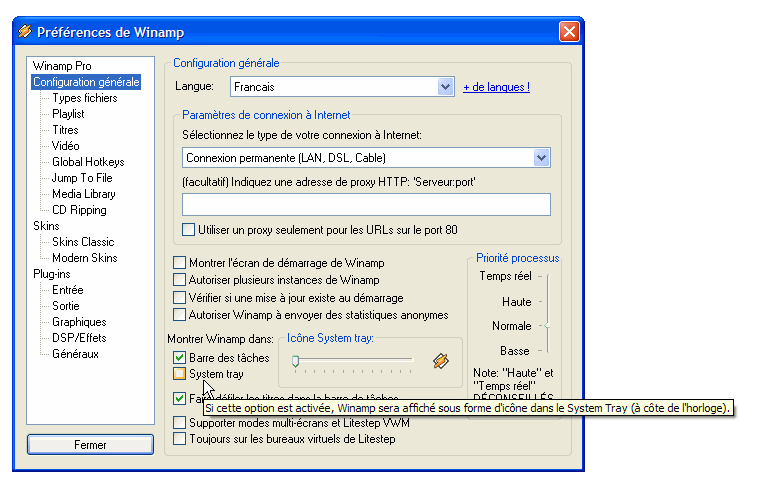Click 'Temps réel' priority label

pos(505,276)
